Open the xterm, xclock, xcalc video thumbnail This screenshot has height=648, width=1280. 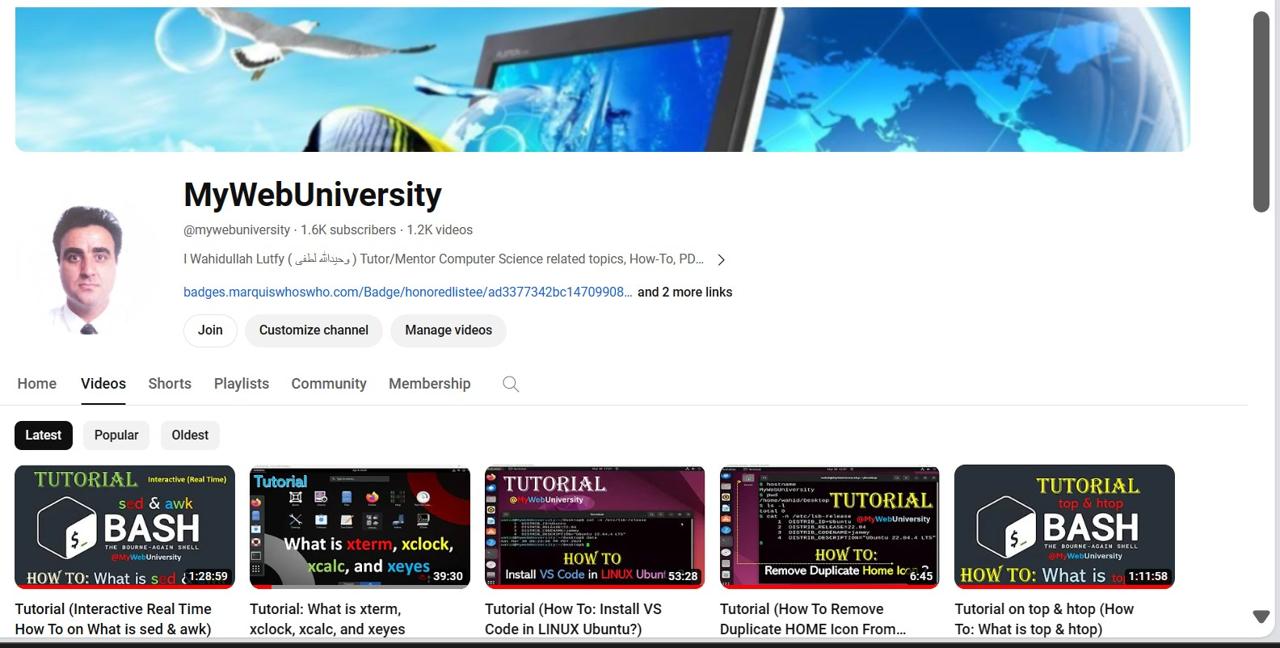pos(359,526)
